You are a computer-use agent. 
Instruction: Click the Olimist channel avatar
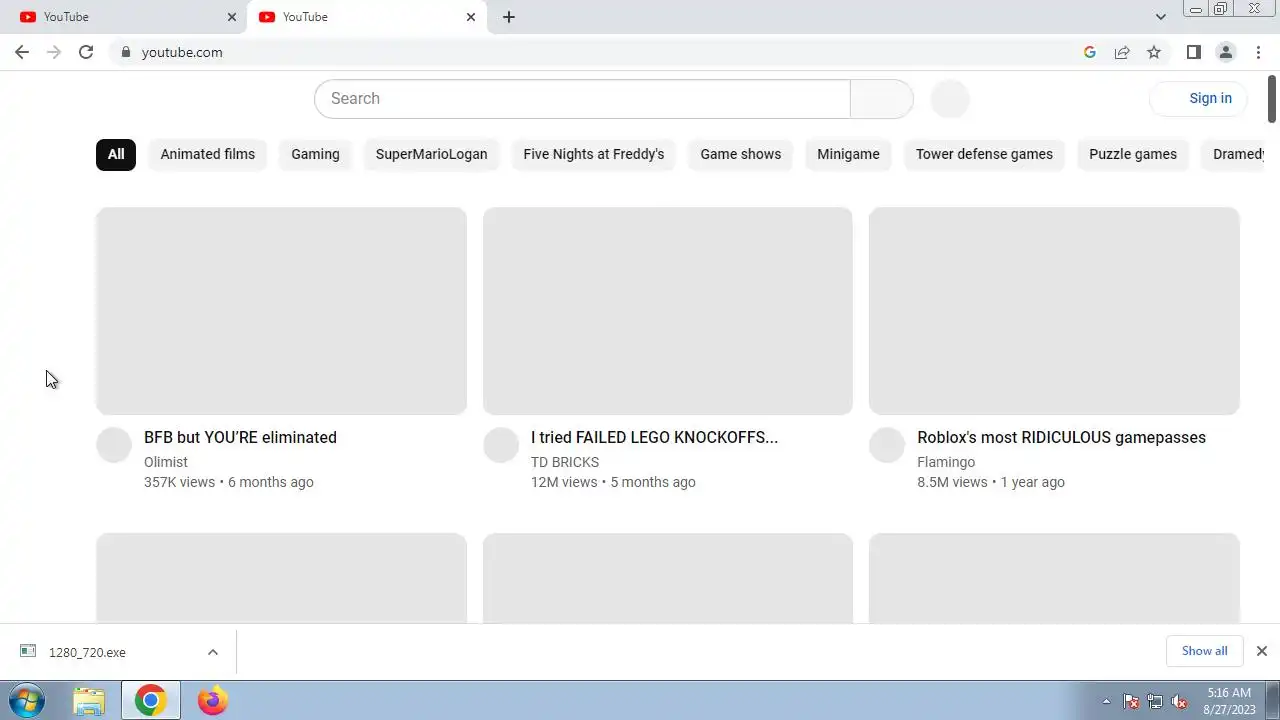point(114,445)
